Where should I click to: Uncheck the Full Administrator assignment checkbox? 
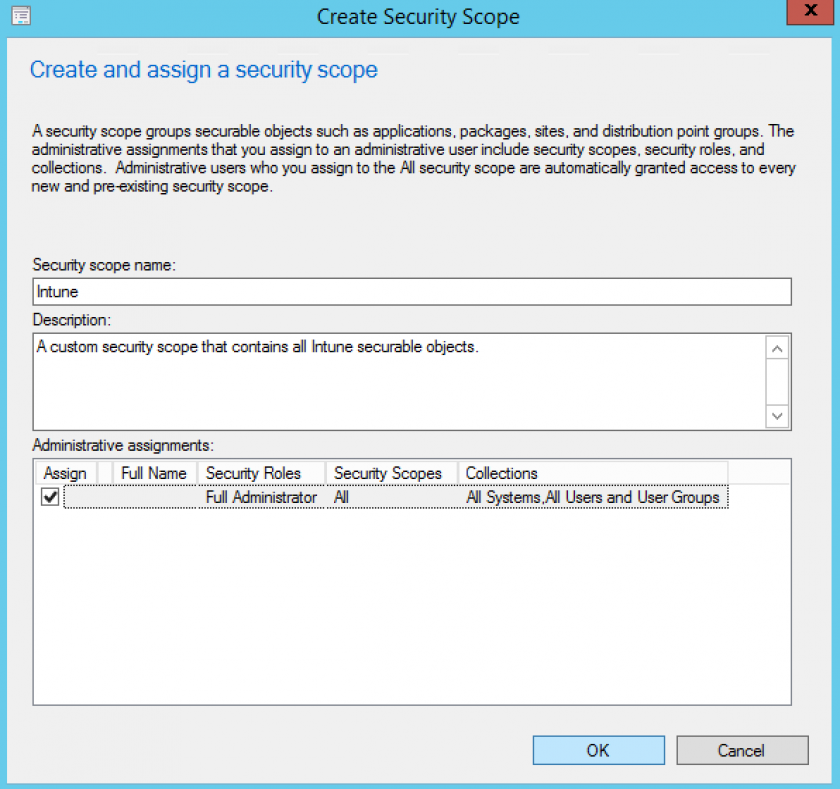click(x=49, y=497)
